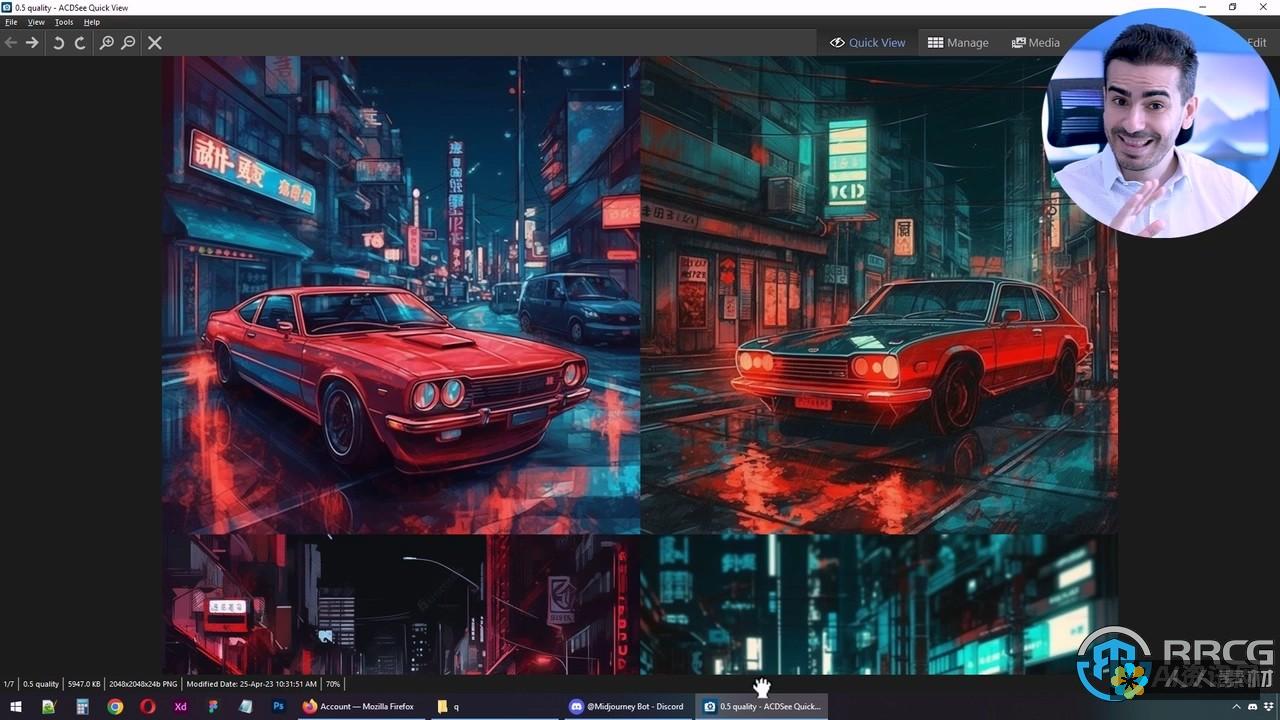The width and height of the screenshot is (1280, 720).
Task: Switch to Media mode
Action: (x=1035, y=42)
